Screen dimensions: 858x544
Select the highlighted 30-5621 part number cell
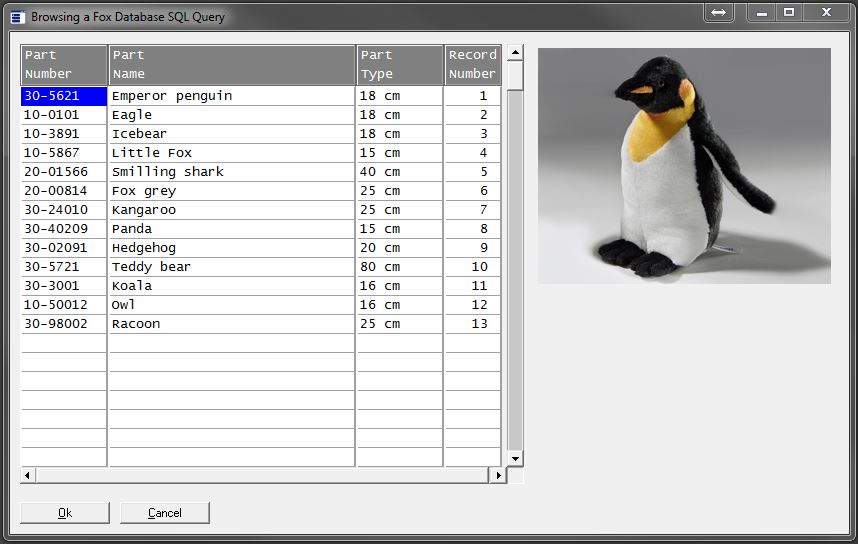coord(64,96)
